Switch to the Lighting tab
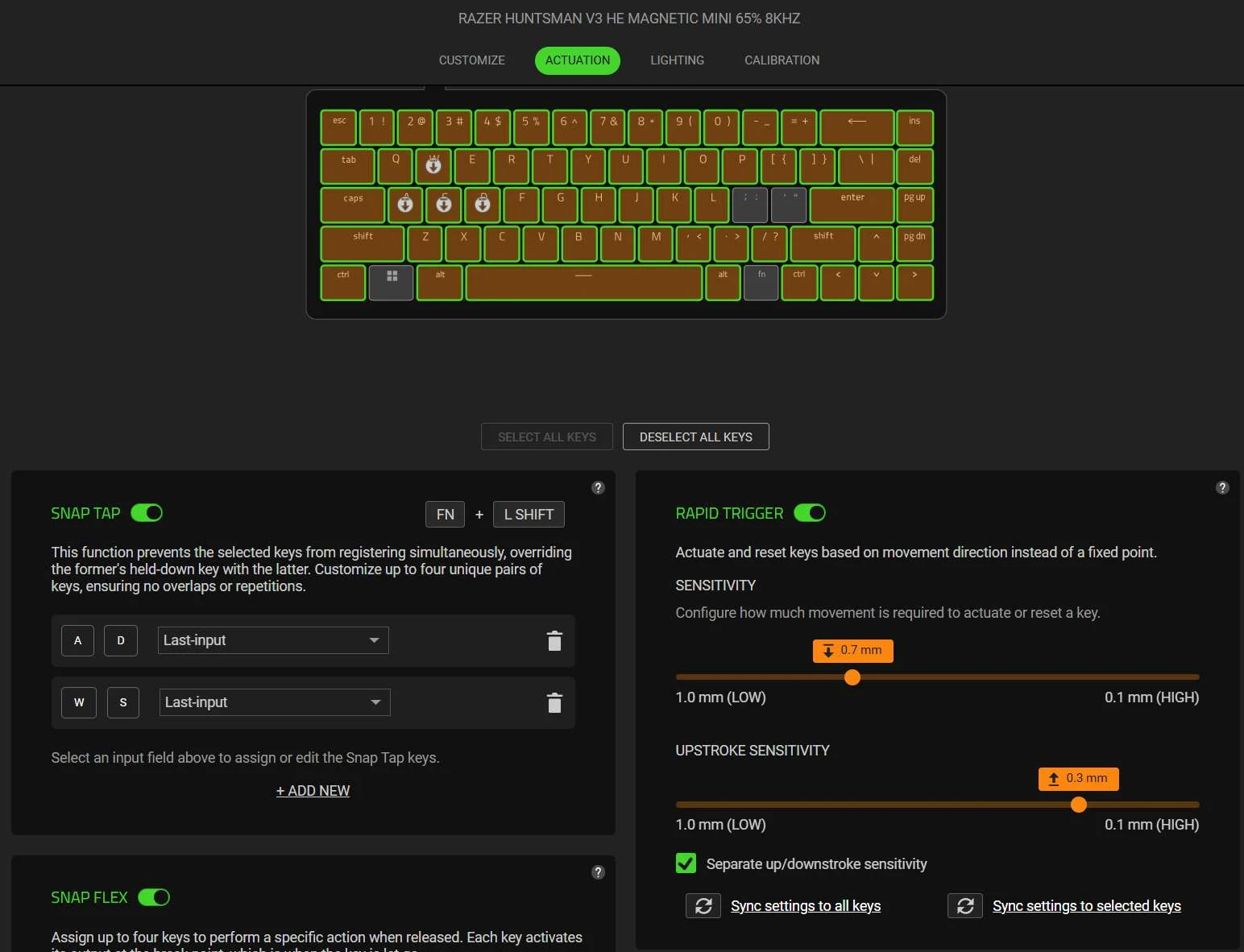 click(x=677, y=60)
